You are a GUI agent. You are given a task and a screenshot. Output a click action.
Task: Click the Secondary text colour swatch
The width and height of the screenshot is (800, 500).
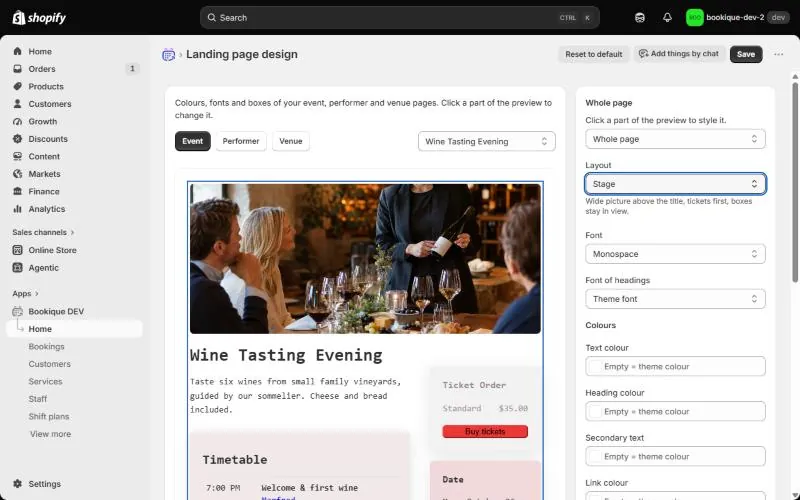click(x=595, y=456)
